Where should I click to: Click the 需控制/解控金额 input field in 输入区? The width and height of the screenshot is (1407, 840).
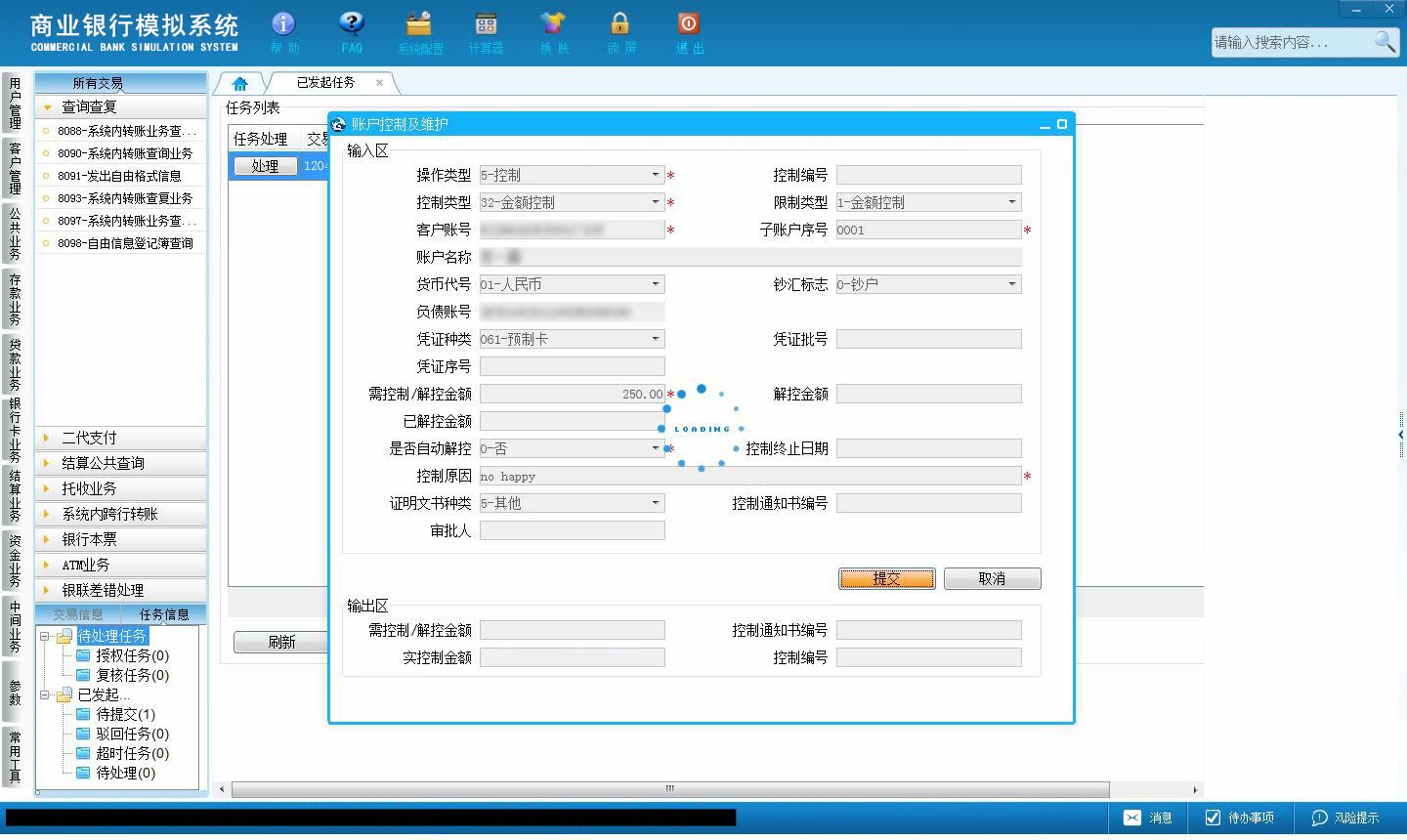coord(573,394)
